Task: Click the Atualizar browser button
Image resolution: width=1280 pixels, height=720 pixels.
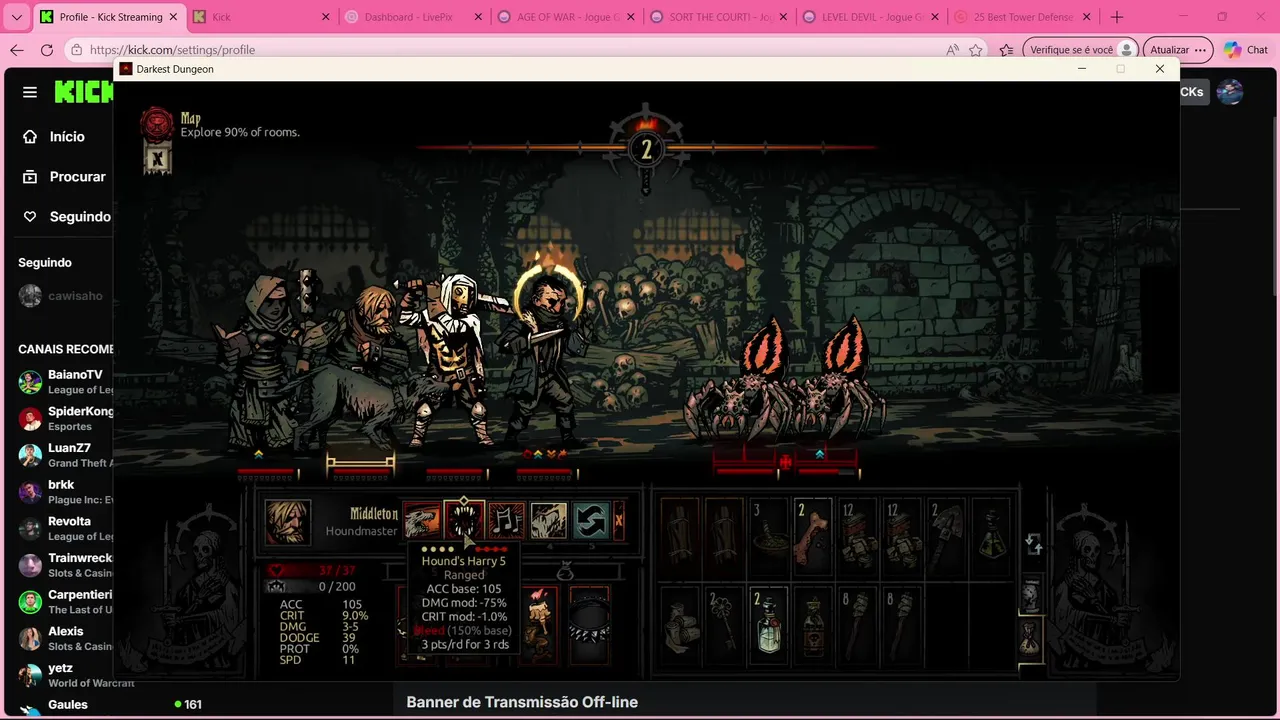Action: pos(1178,50)
